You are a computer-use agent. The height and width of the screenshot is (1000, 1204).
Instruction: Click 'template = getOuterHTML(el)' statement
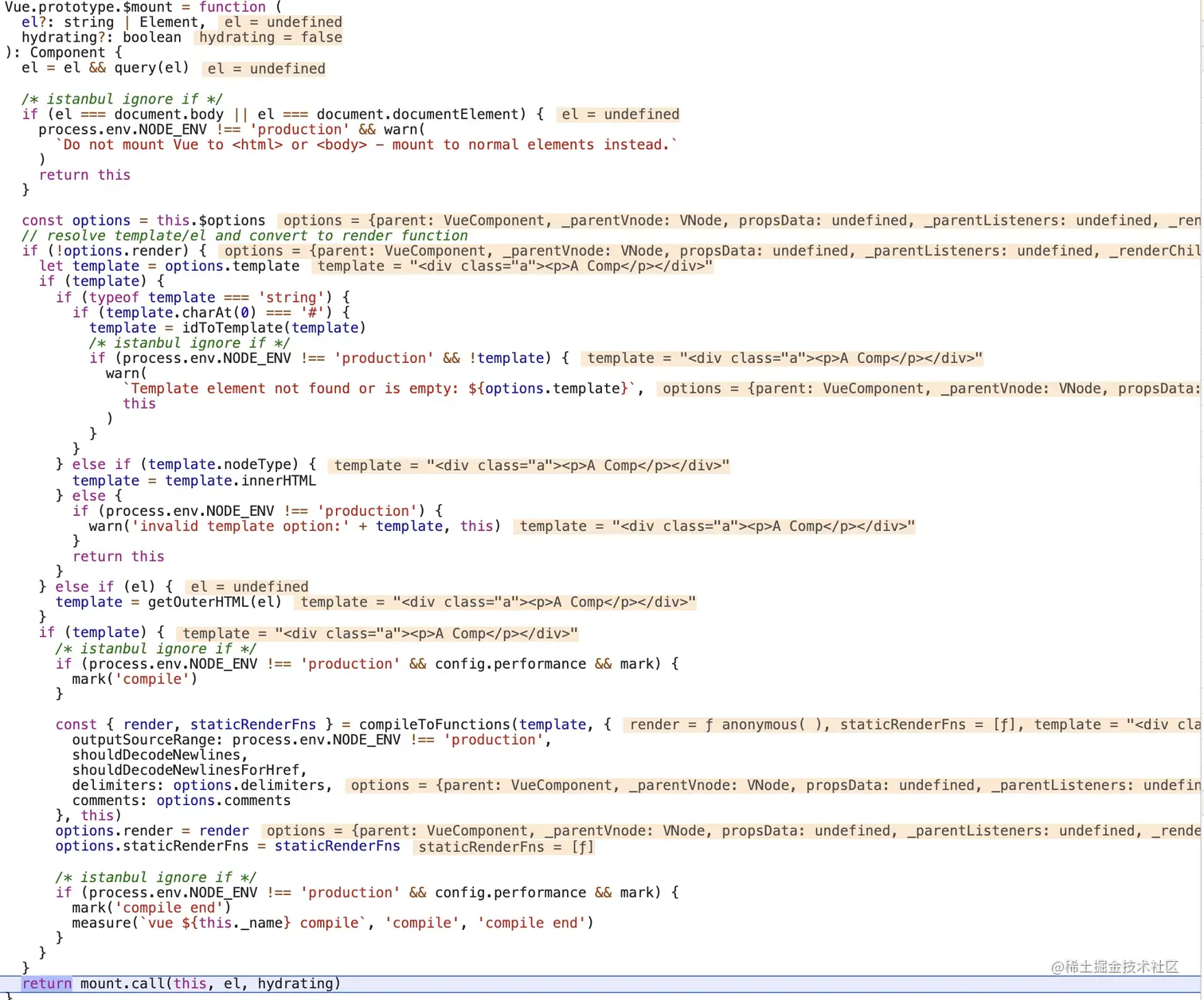pyautogui.click(x=169, y=602)
